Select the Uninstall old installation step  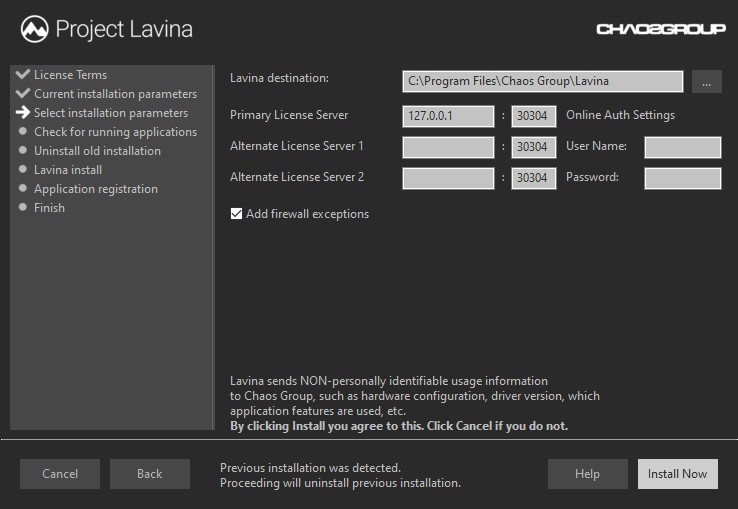pyautogui.click(x=97, y=151)
